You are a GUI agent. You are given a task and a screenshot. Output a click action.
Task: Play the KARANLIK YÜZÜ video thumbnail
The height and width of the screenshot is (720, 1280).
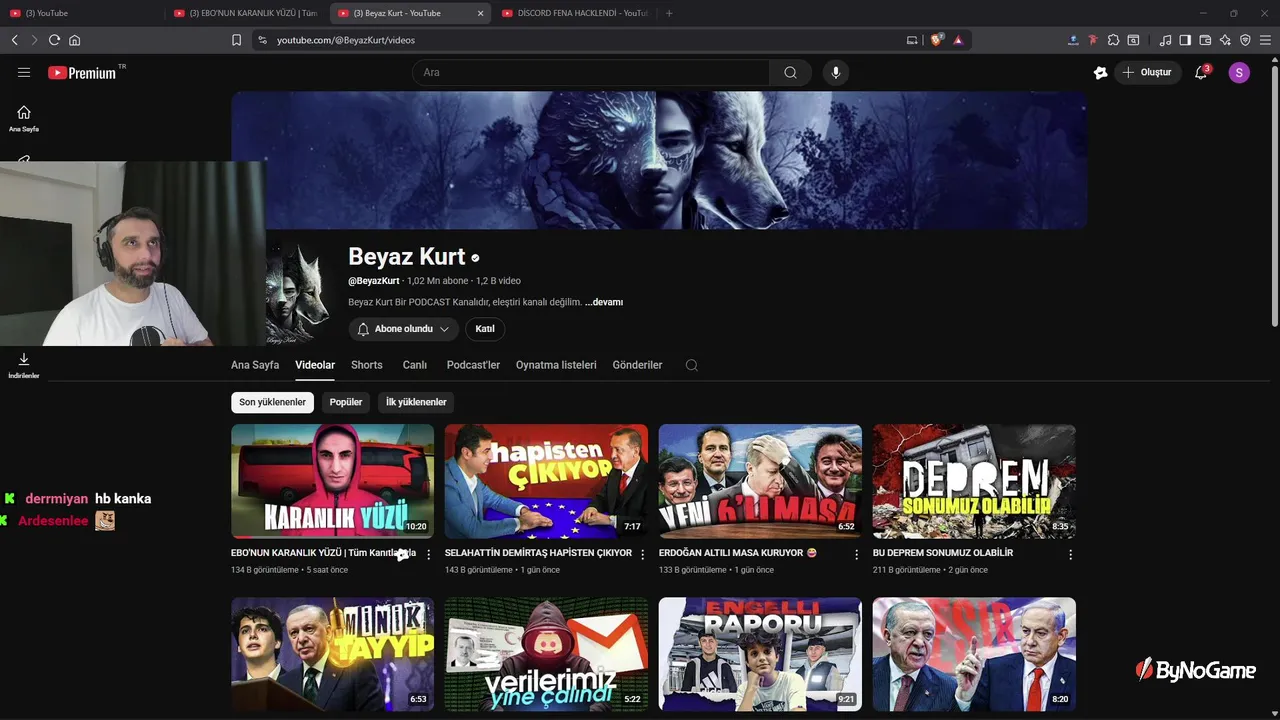(333, 481)
